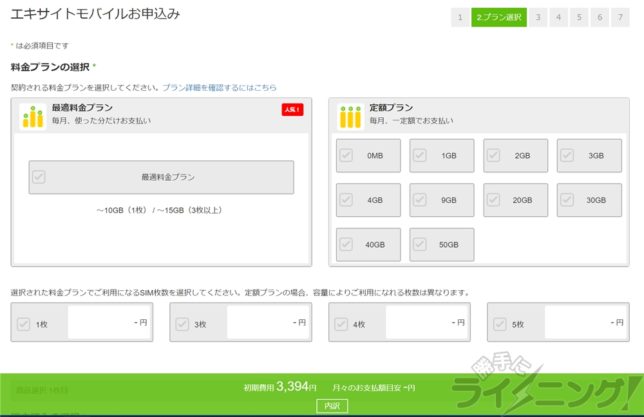The image size is (644, 417).
Task: Click 毎月、使った分だけお支払い subtitle
Action: (101, 121)
